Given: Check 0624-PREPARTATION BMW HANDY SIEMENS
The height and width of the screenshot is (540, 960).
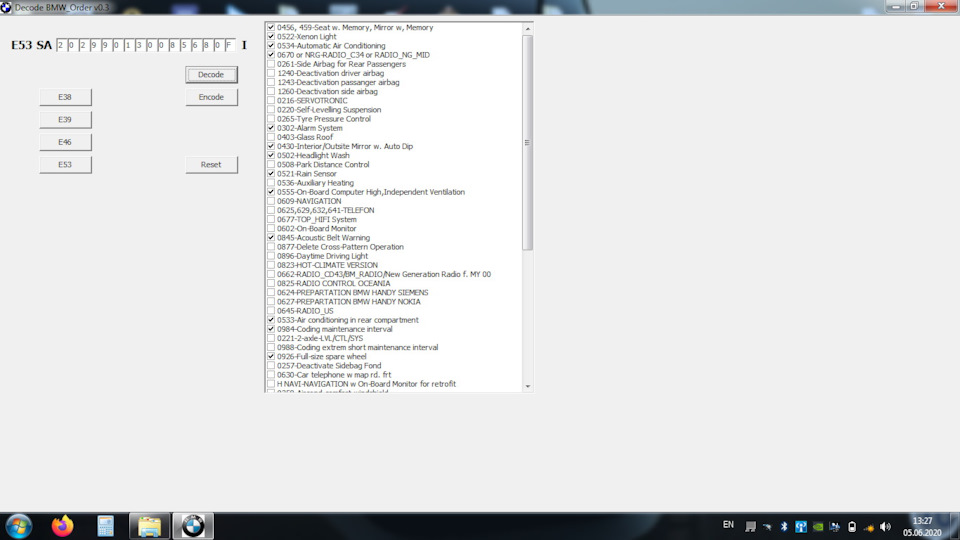Looking at the screenshot, I should tap(271, 293).
